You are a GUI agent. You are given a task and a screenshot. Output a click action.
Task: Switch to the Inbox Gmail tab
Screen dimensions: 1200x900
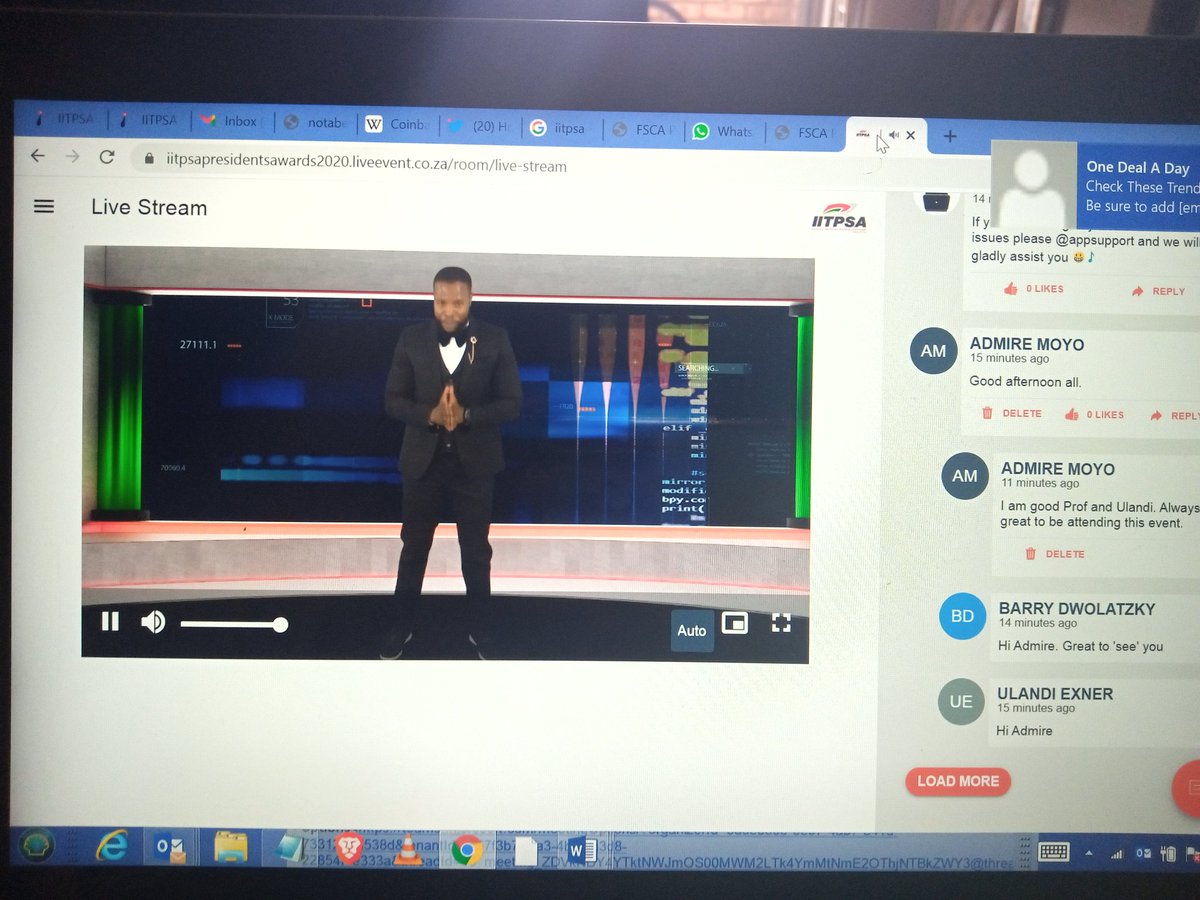(233, 122)
